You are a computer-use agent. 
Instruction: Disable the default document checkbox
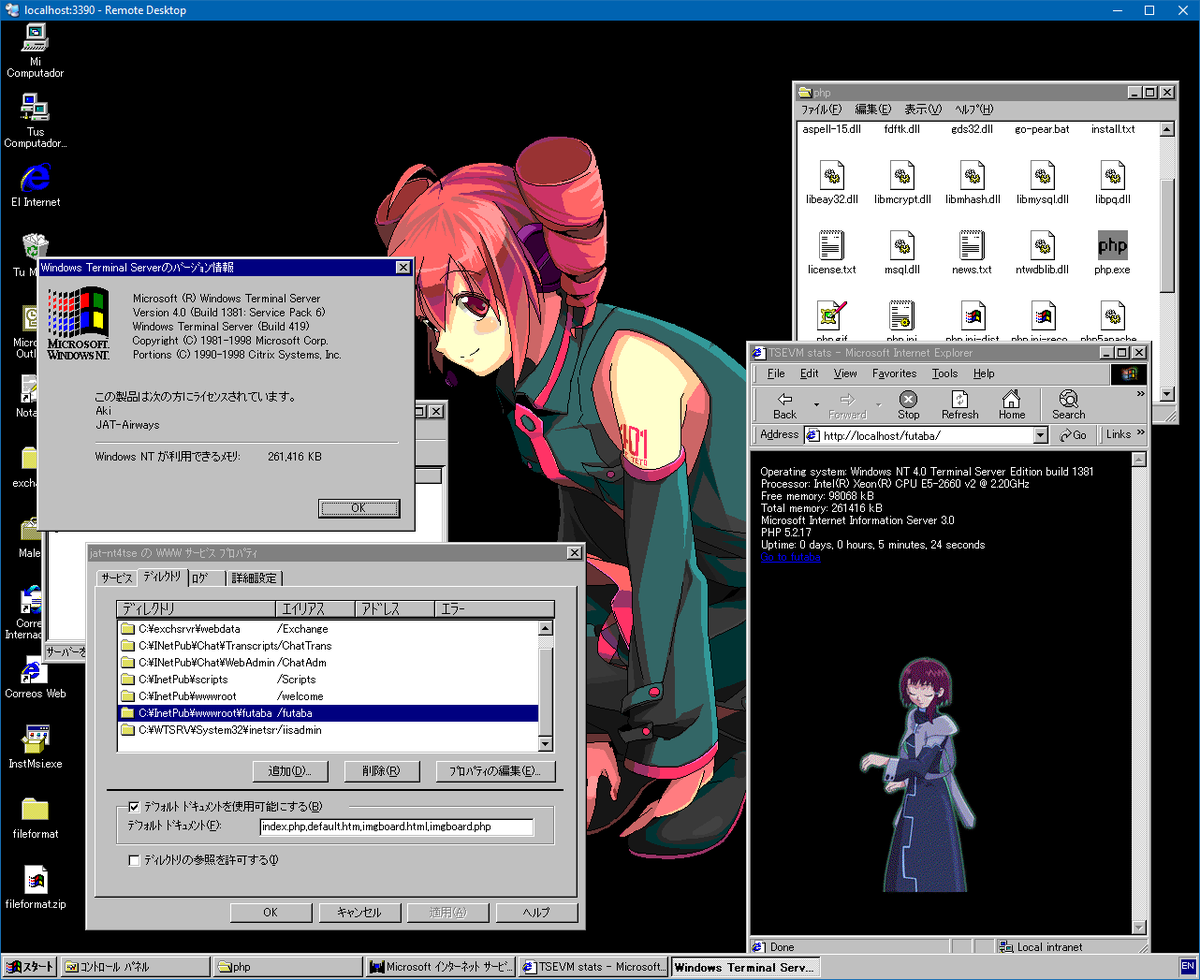click(x=134, y=806)
